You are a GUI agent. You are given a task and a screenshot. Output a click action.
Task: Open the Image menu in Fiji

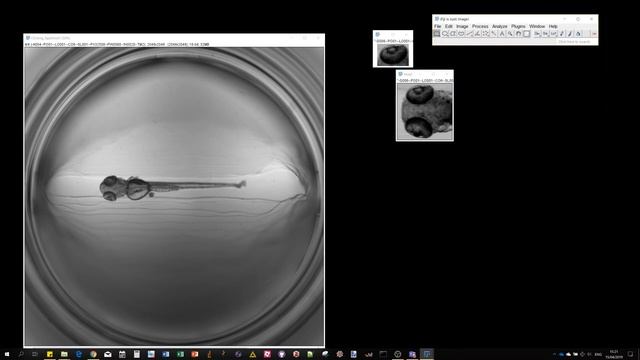pyautogui.click(x=462, y=26)
